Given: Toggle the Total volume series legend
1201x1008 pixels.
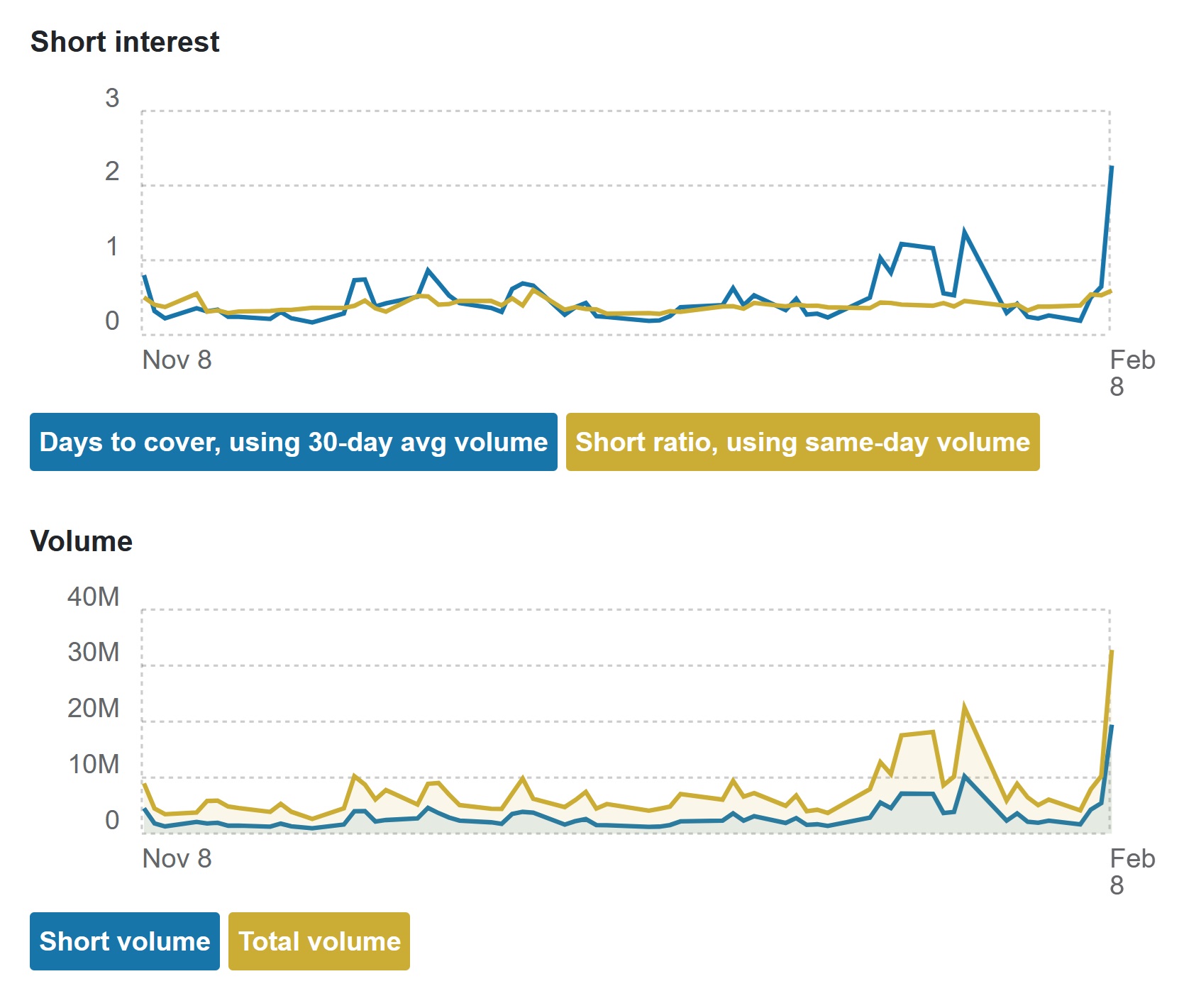Looking at the screenshot, I should pos(319,941).
